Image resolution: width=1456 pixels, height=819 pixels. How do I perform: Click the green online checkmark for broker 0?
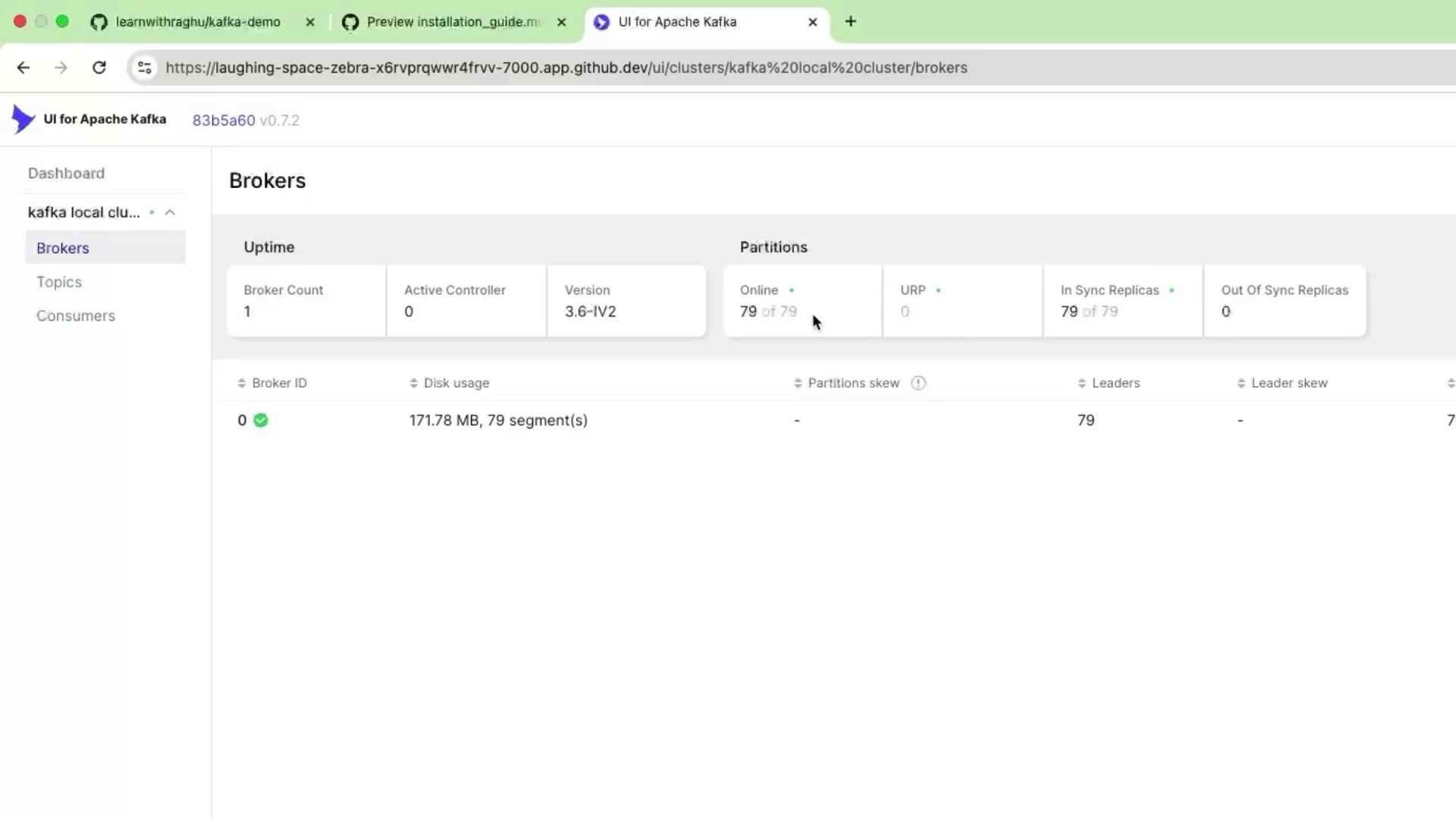pos(261,420)
